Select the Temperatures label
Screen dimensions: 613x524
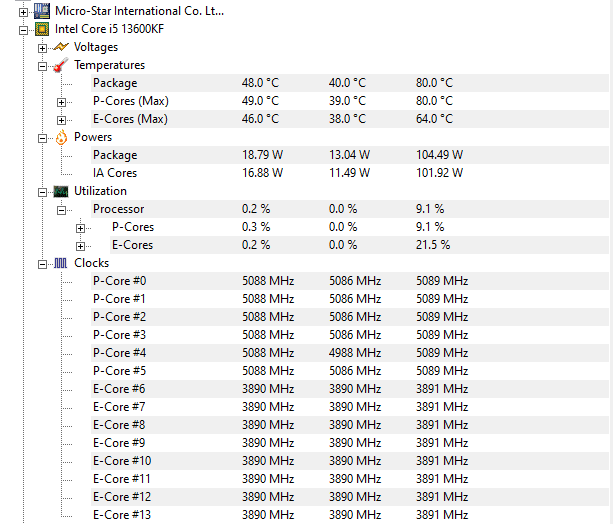coord(109,65)
